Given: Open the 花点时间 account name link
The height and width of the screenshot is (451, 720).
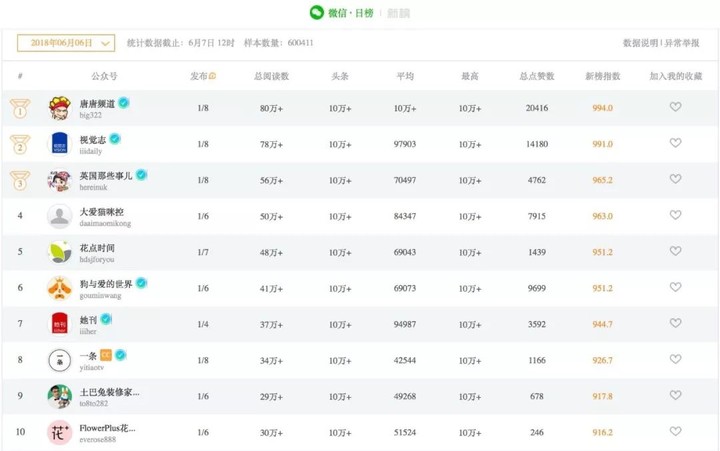Looking at the screenshot, I should [x=97, y=248].
